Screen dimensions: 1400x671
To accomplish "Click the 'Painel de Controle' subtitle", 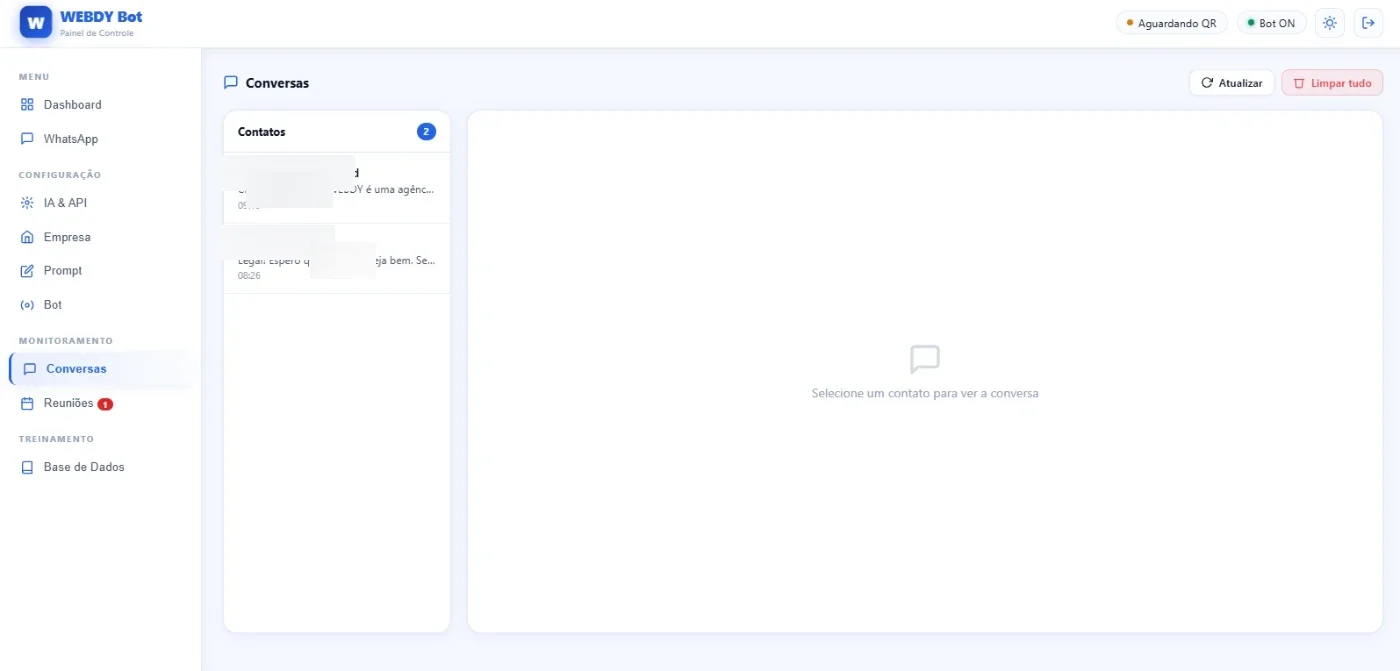I will [96, 33].
